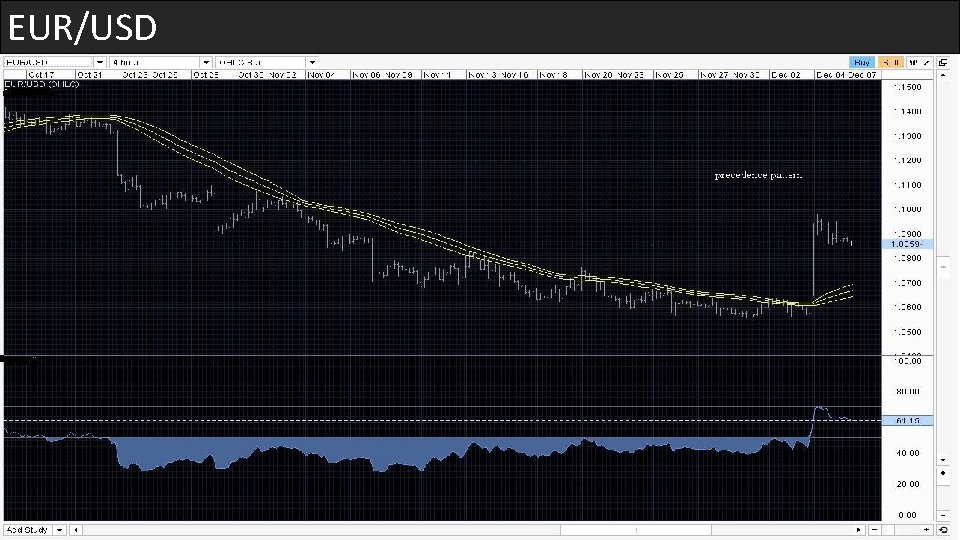Zoom out with the minus button beside the horizontal scrollbar

pos(874,530)
